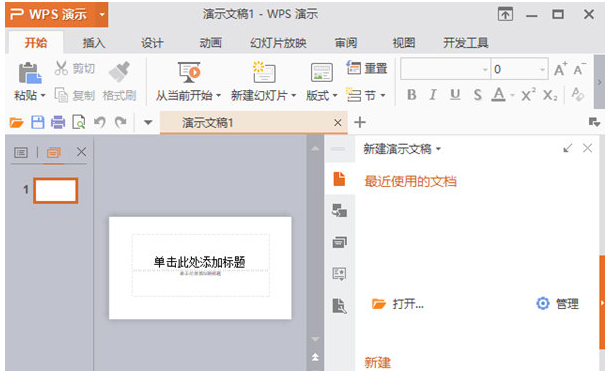Viewport: 610px width, 371px height.
Task: Click the Print icon
Action: click(58, 122)
